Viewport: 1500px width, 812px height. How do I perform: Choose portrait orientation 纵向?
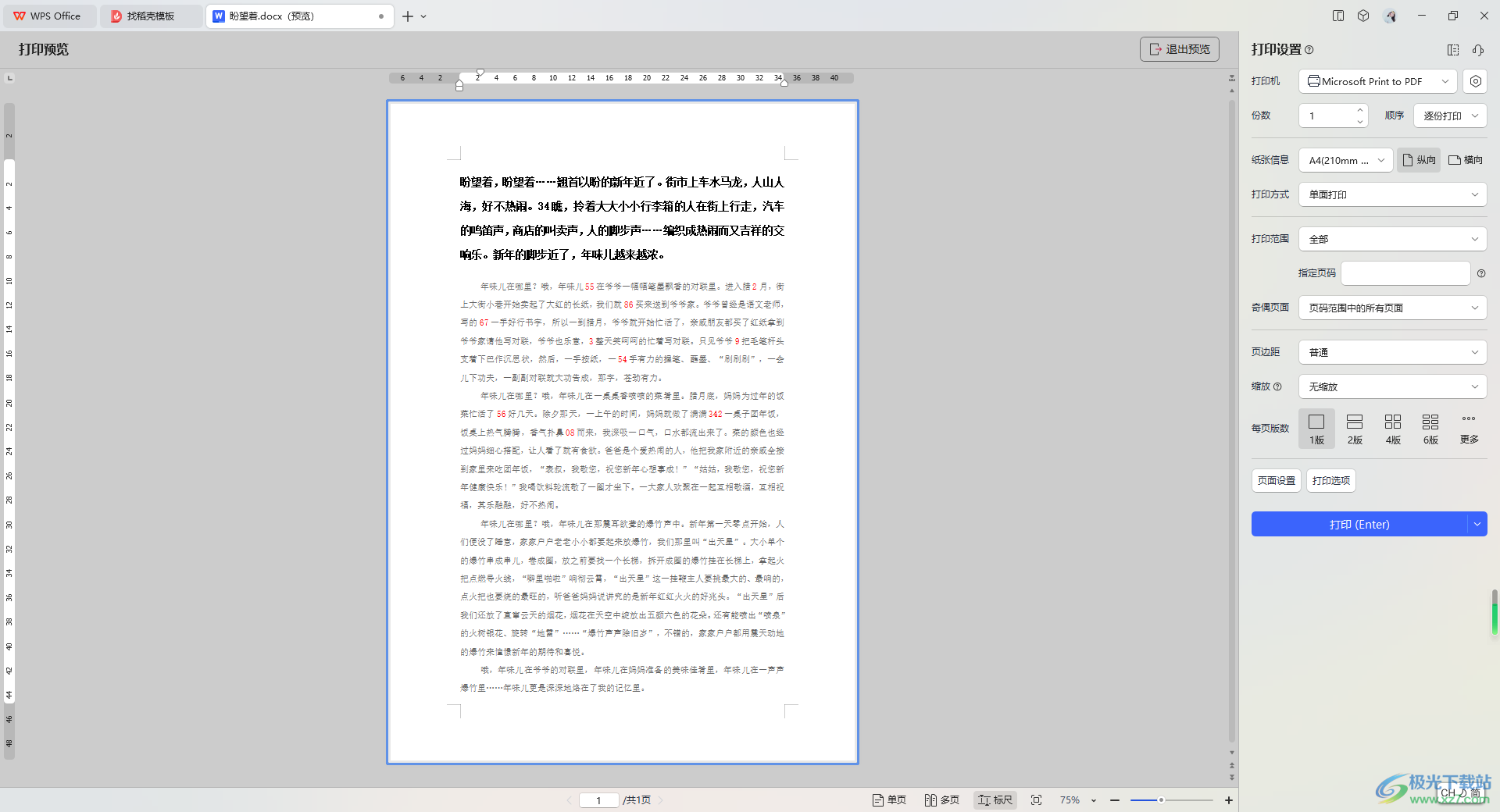coord(1419,160)
